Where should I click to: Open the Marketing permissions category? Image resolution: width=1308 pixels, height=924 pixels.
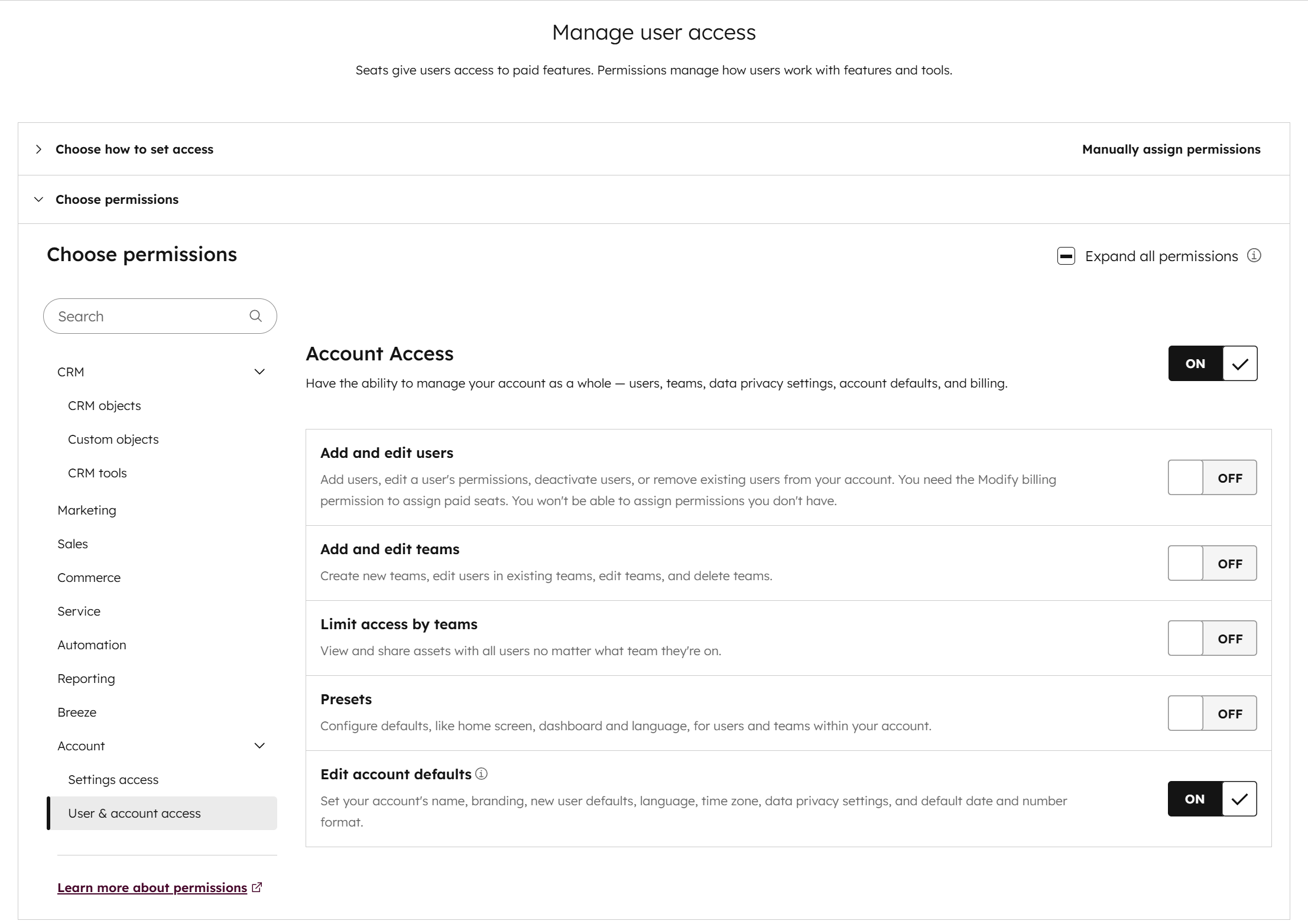[87, 510]
